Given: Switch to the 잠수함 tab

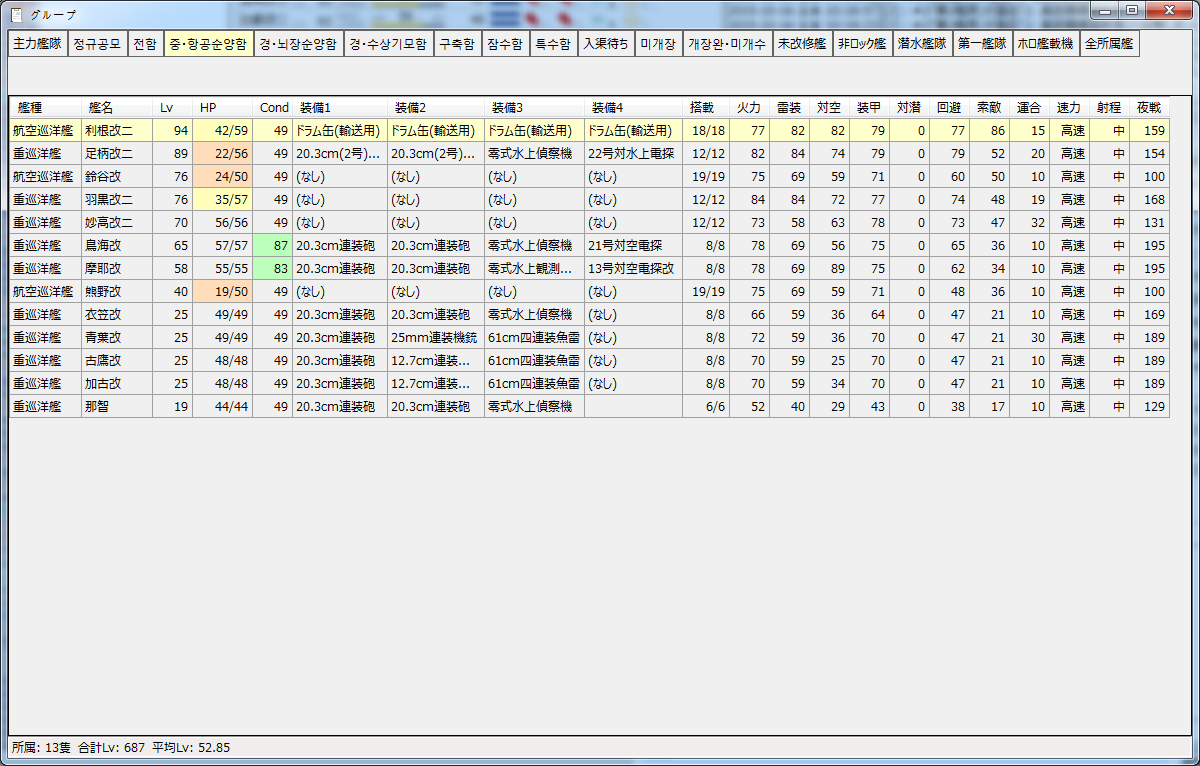Looking at the screenshot, I should point(505,45).
